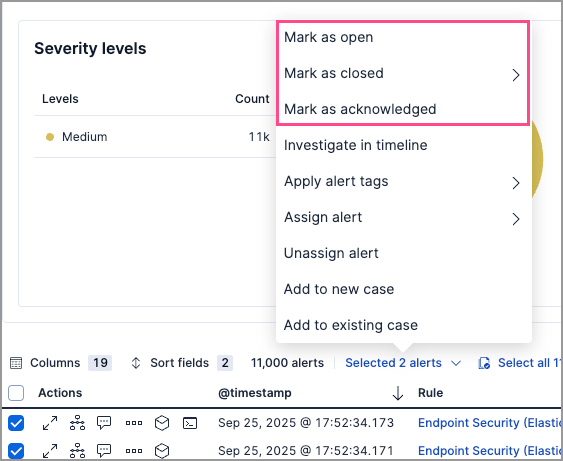Screen dimensions: 563x461
Task: Uncheck the alert at 17:52:34.173
Action: point(16,423)
